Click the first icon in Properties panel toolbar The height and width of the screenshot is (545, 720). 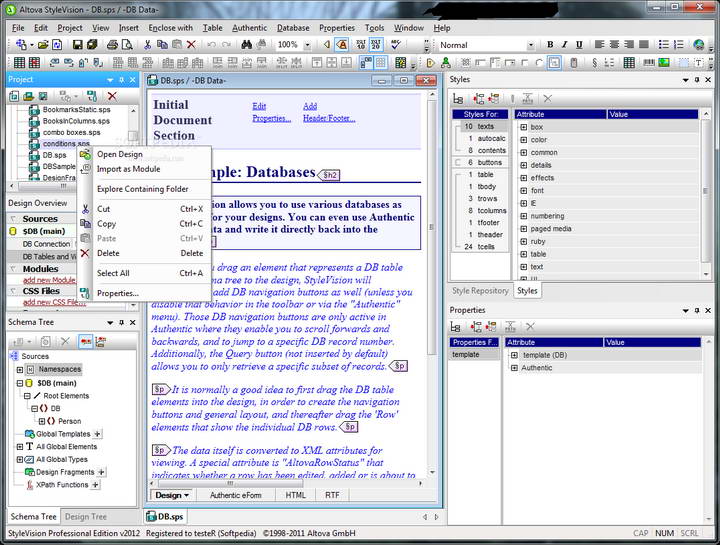click(458, 326)
